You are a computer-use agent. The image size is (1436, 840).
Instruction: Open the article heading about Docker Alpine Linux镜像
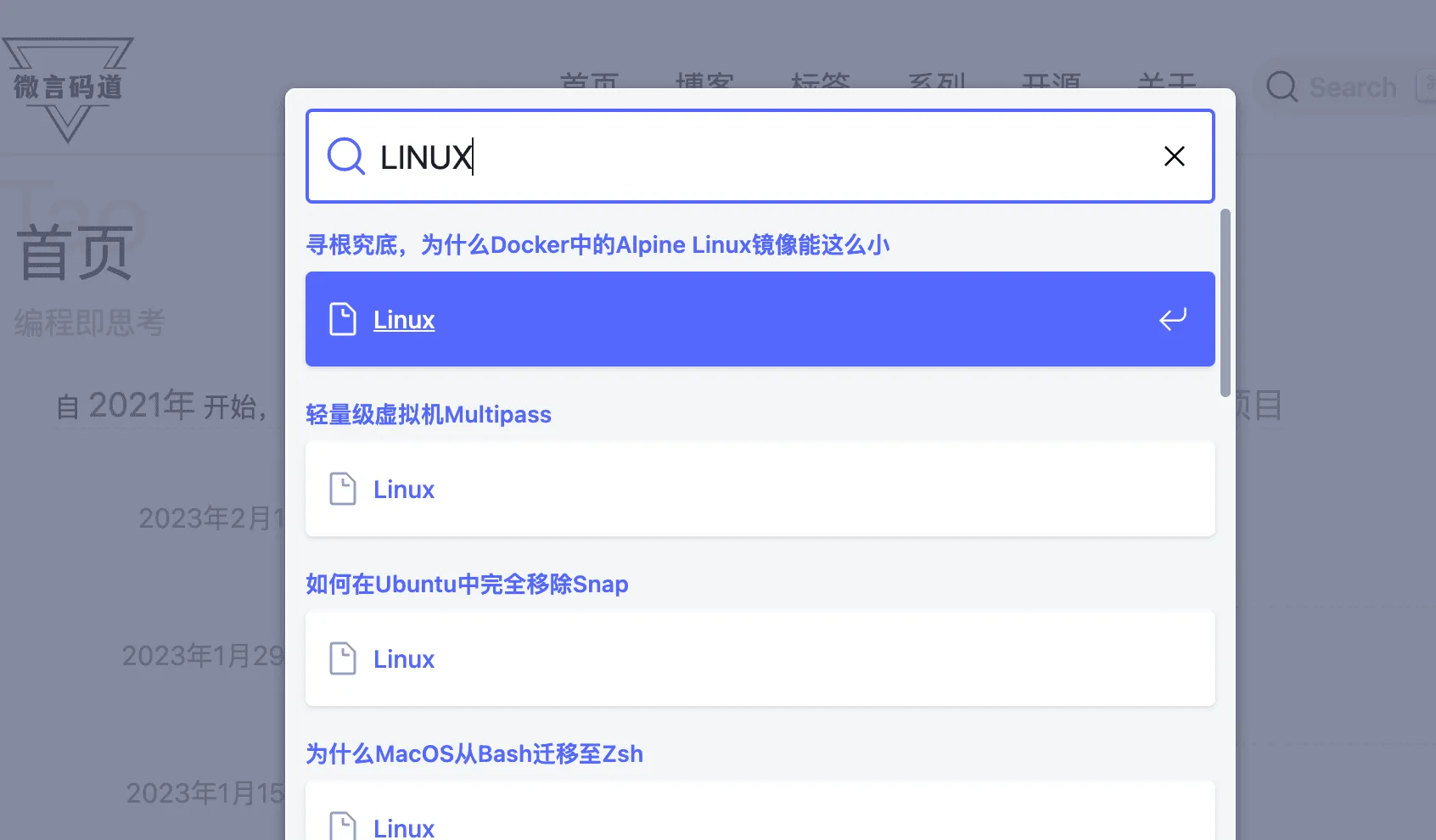click(597, 244)
